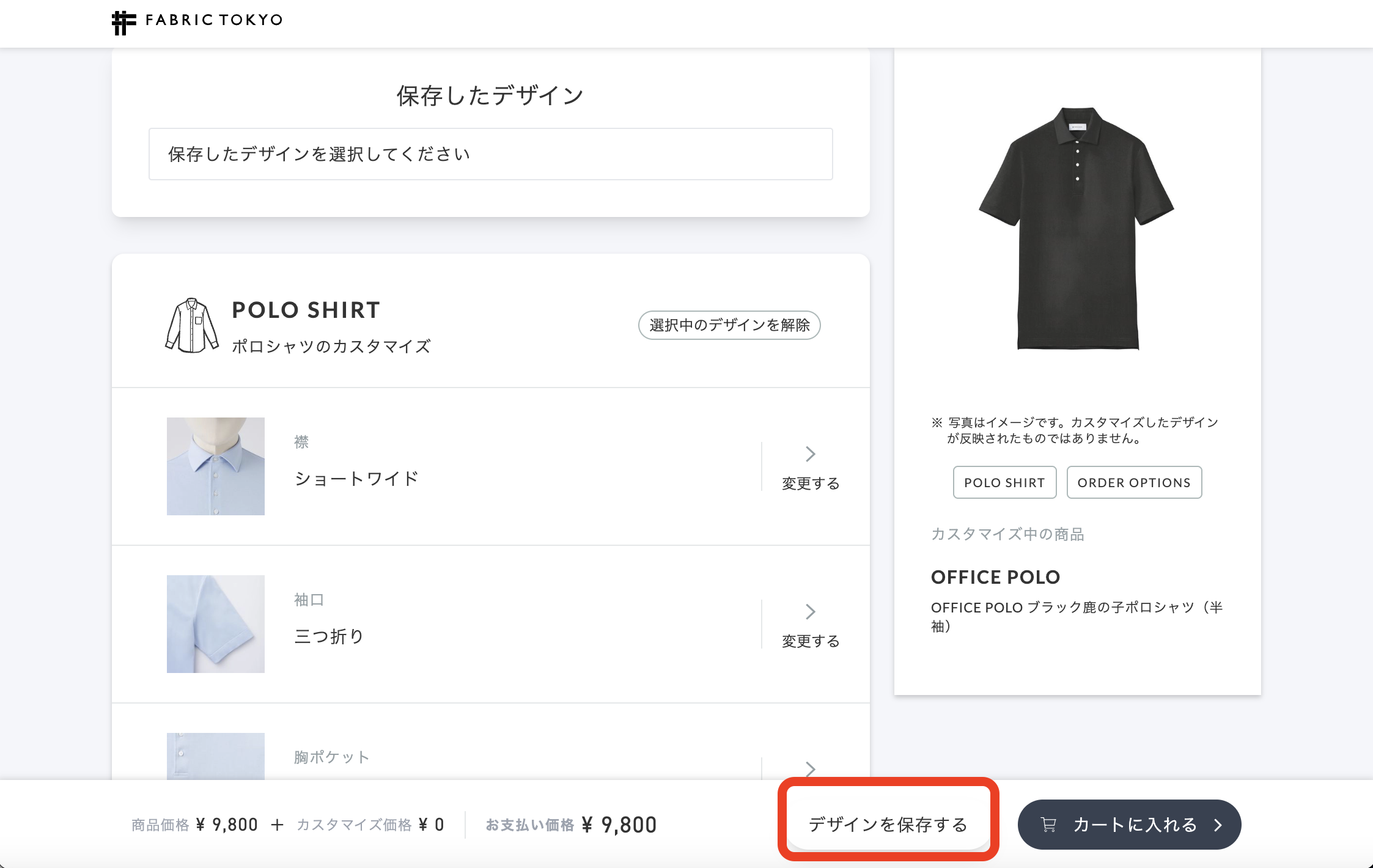Click the cart icon on カートに入れる button
1373x868 pixels.
[x=1048, y=824]
